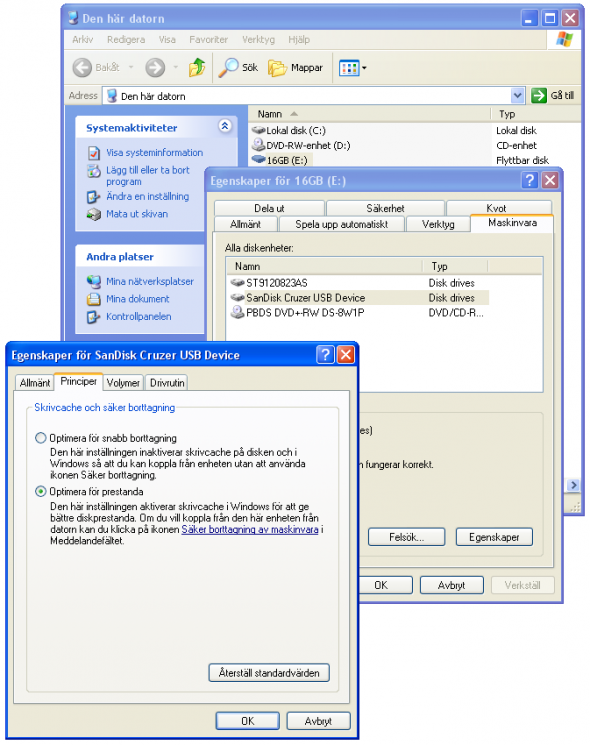This screenshot has width=590, height=745.
Task: Click the Kontrollpanelen icon
Action: 94,317
